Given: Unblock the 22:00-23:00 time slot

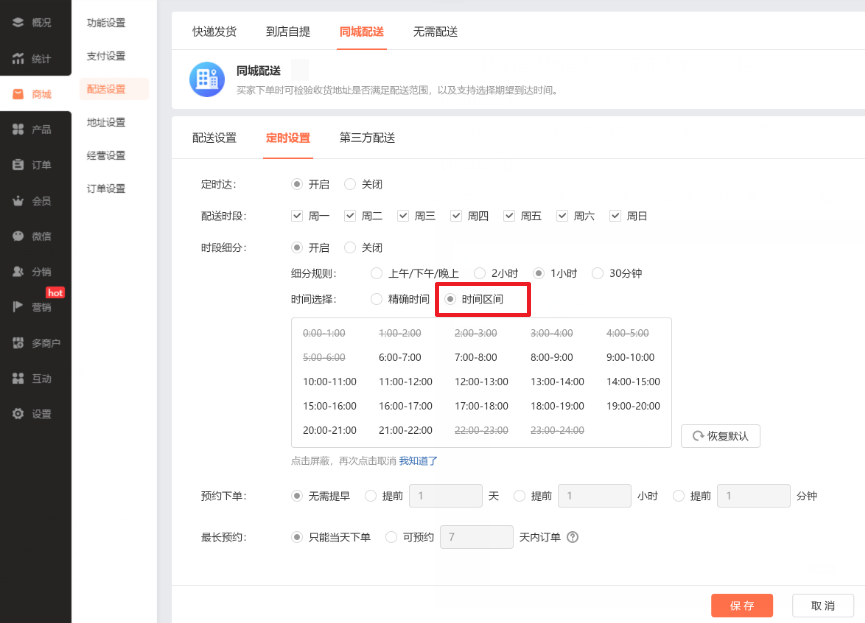Looking at the screenshot, I should click(x=481, y=430).
